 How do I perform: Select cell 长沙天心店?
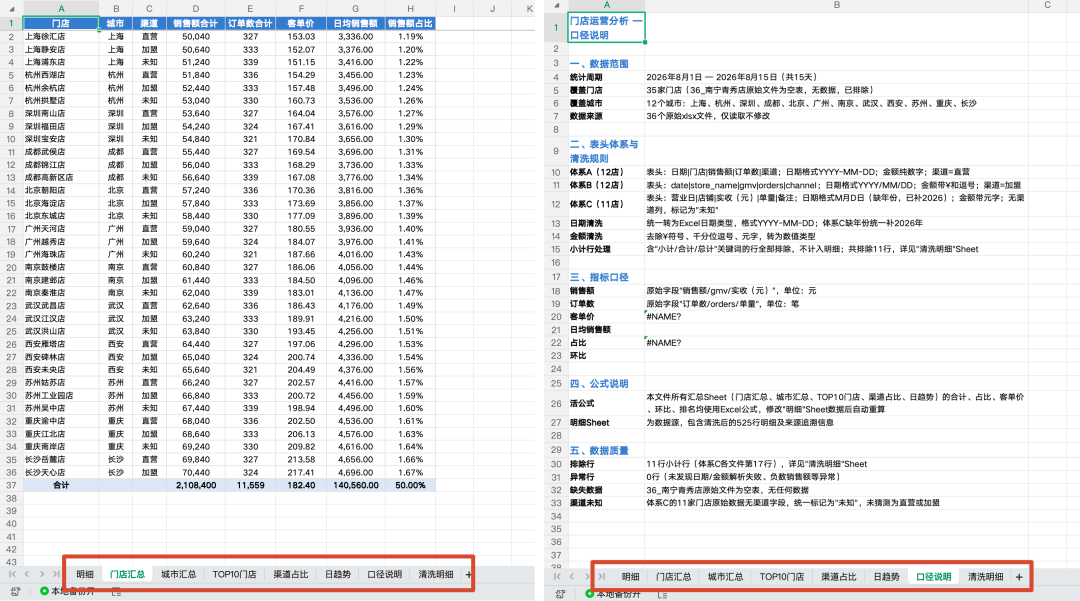click(x=61, y=473)
